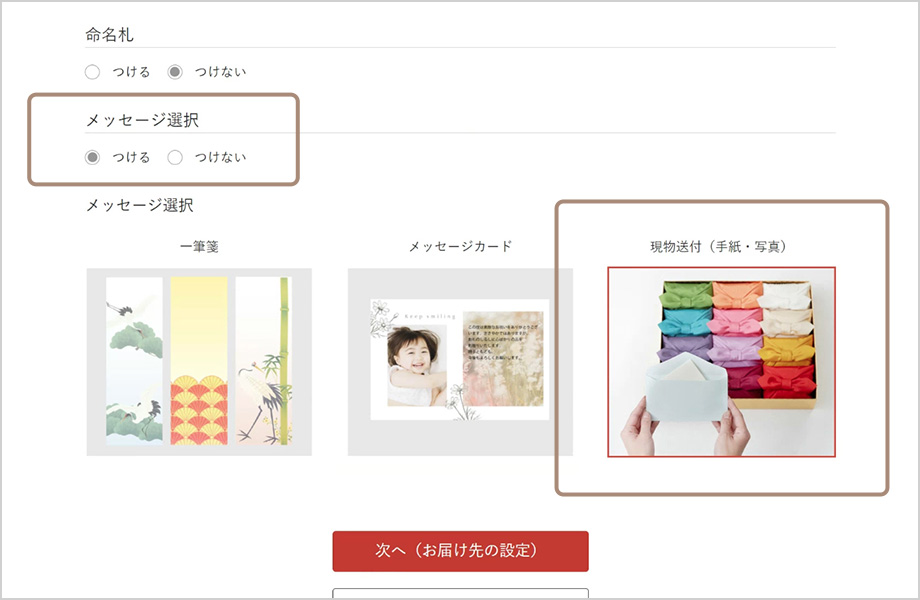This screenshot has width=920, height=600.
Task: Choose "つける" radio under メッセージ選択
Action: [x=92, y=157]
